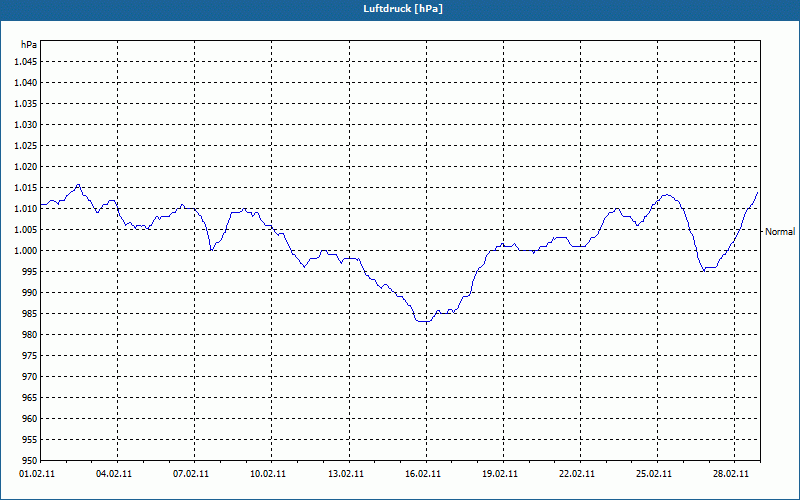
Task: Click the pressure curve peak after 25.02.11
Action: point(666,195)
